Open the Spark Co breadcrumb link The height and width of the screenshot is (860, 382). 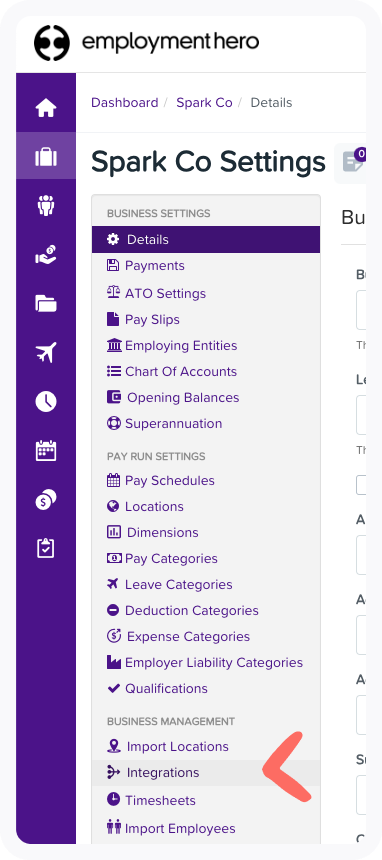[204, 103]
